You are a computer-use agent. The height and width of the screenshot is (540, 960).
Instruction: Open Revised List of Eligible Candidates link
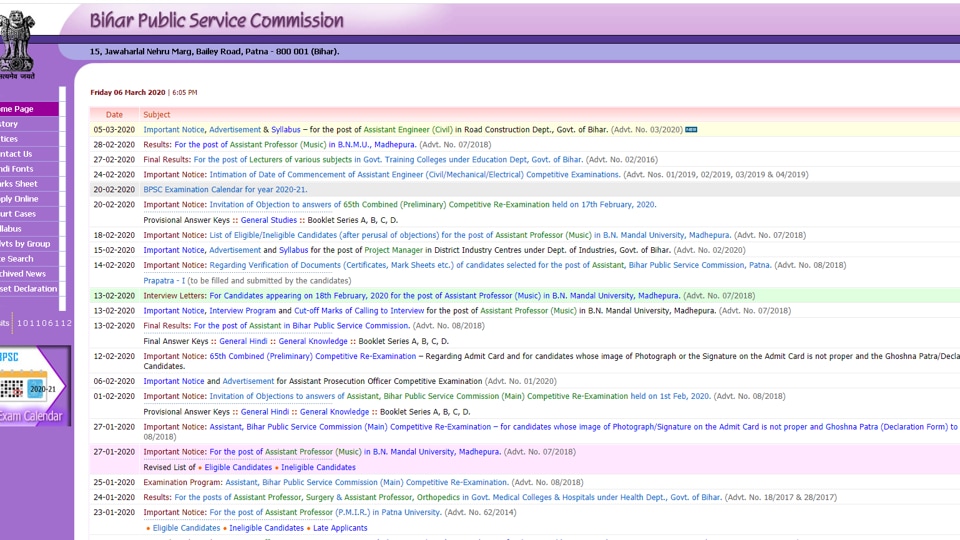pos(238,467)
